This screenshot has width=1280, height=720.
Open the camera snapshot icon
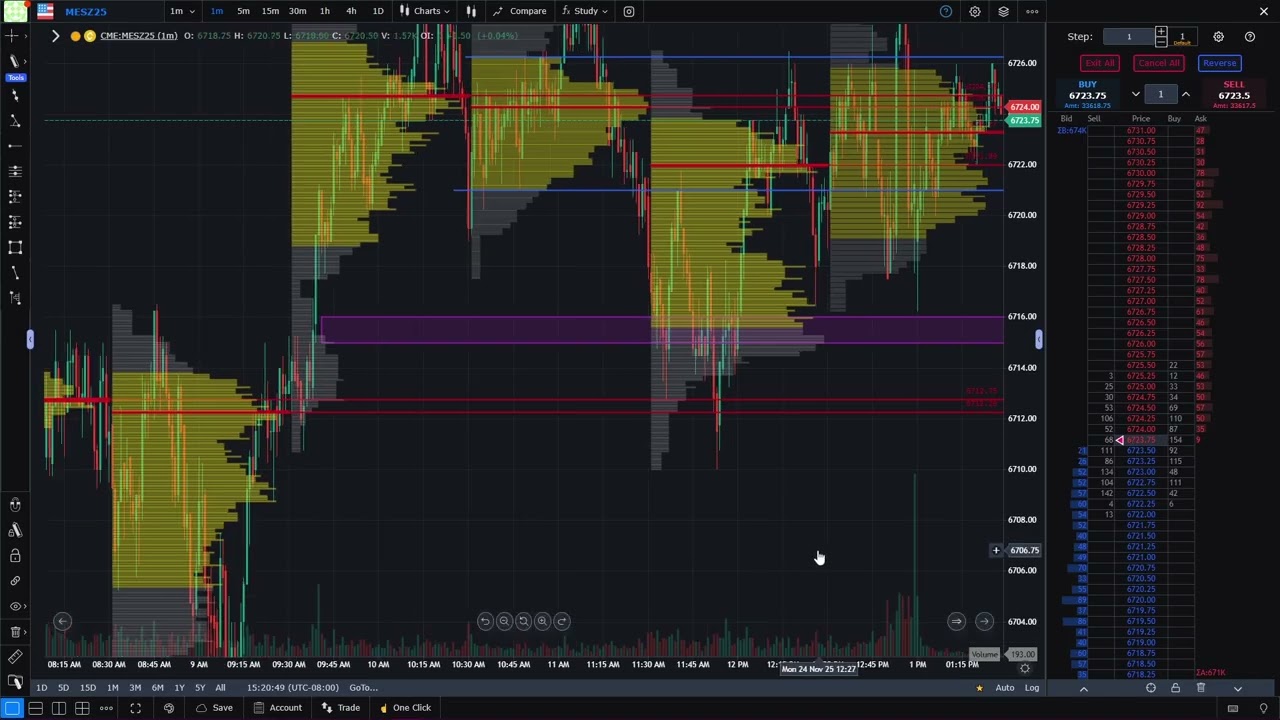pyautogui.click(x=629, y=11)
